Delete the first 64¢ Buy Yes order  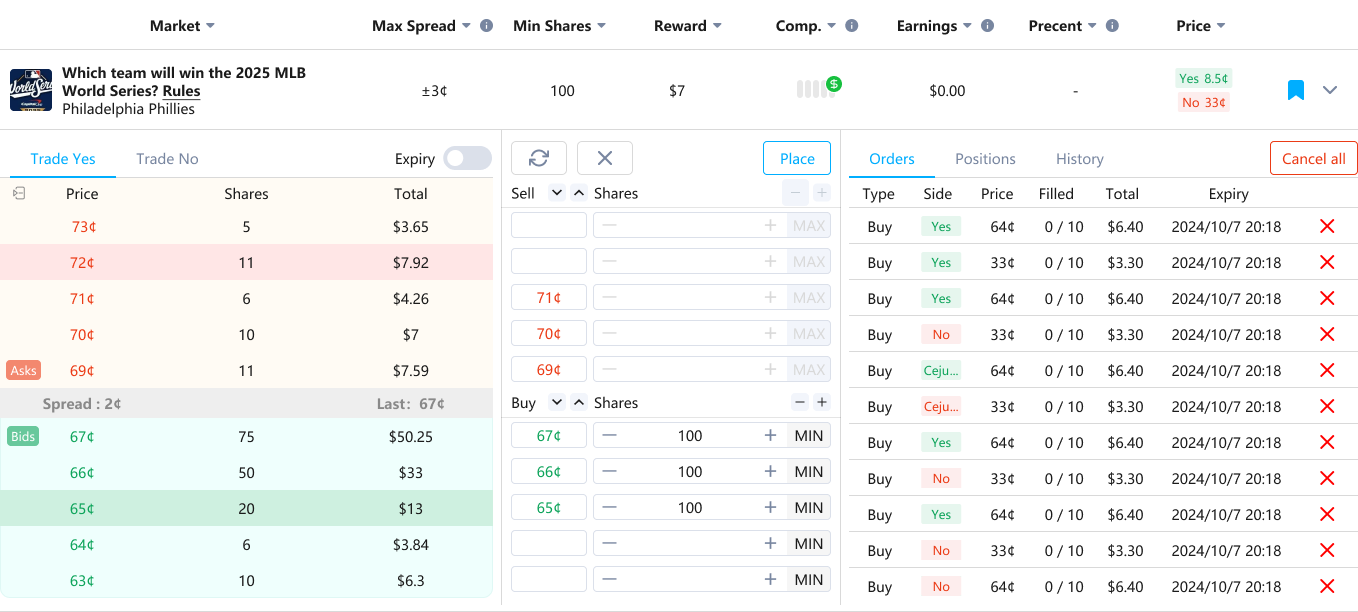(x=1327, y=227)
